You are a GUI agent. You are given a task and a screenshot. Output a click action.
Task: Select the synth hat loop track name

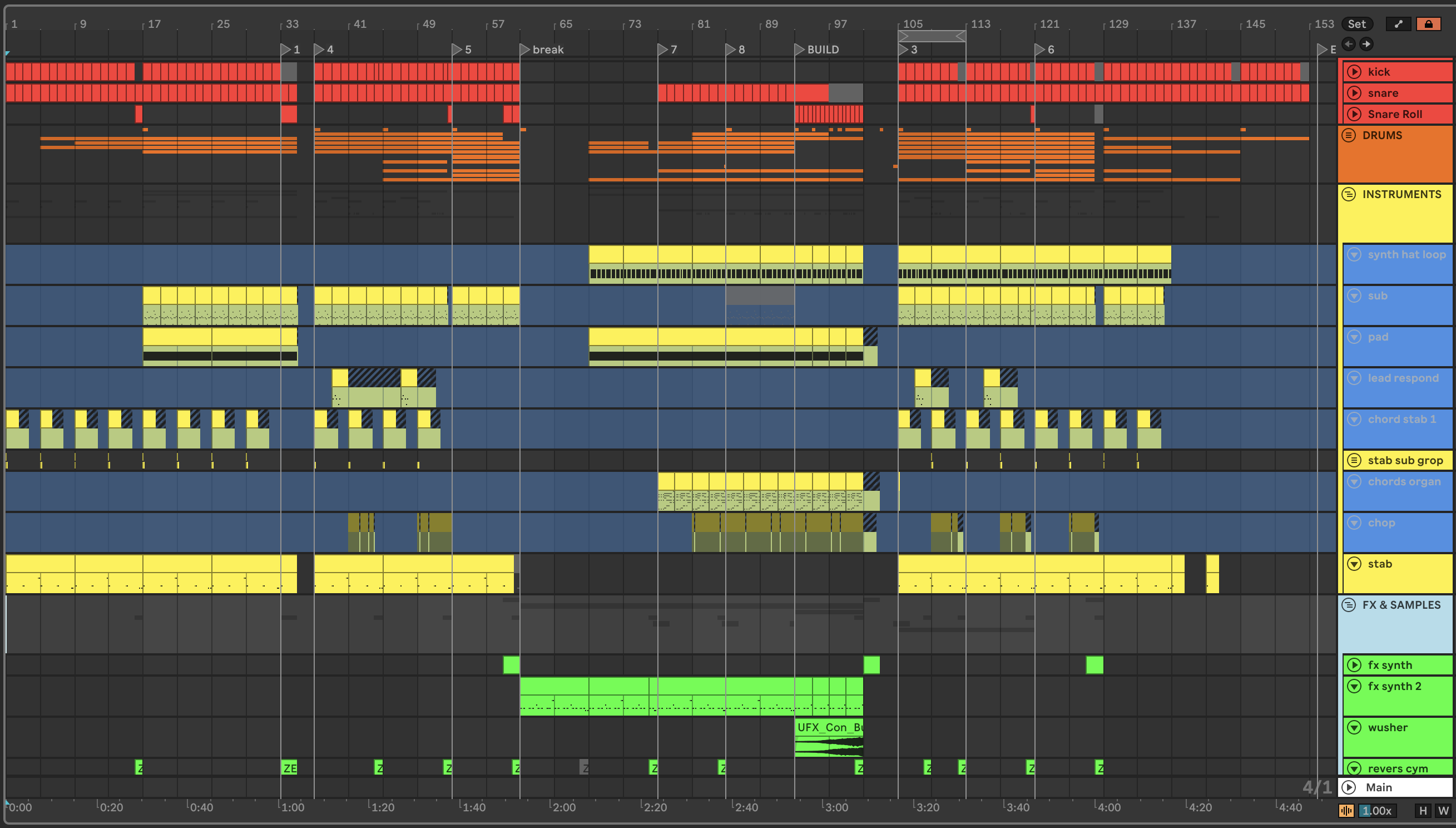(1407, 254)
